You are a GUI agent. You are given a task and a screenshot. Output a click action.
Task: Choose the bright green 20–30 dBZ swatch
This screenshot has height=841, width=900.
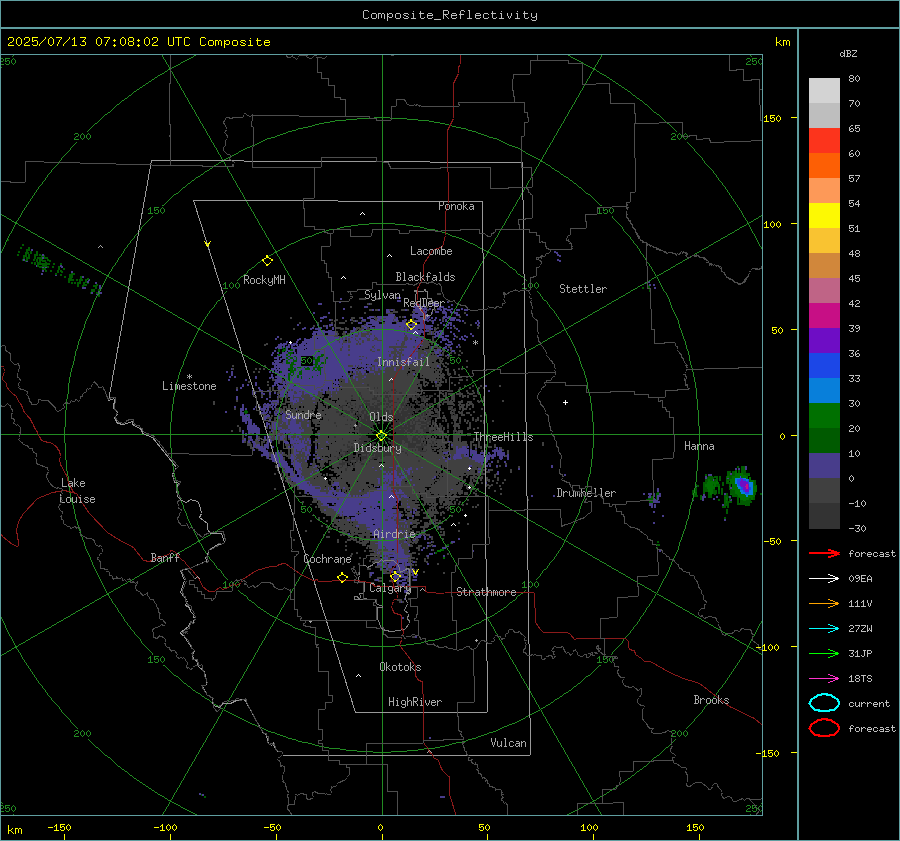tap(824, 416)
